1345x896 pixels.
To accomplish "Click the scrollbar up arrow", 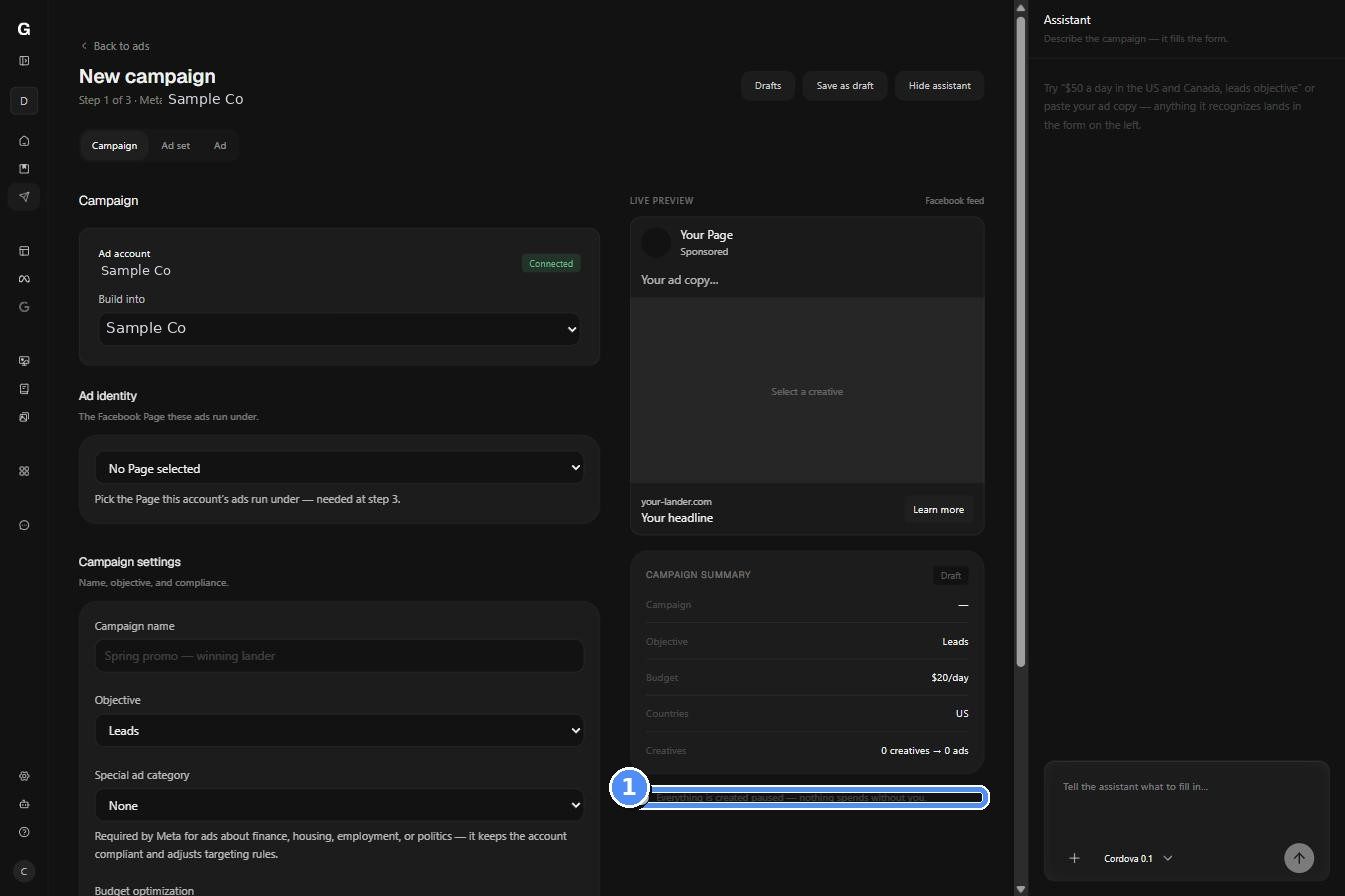I will tap(1021, 7).
